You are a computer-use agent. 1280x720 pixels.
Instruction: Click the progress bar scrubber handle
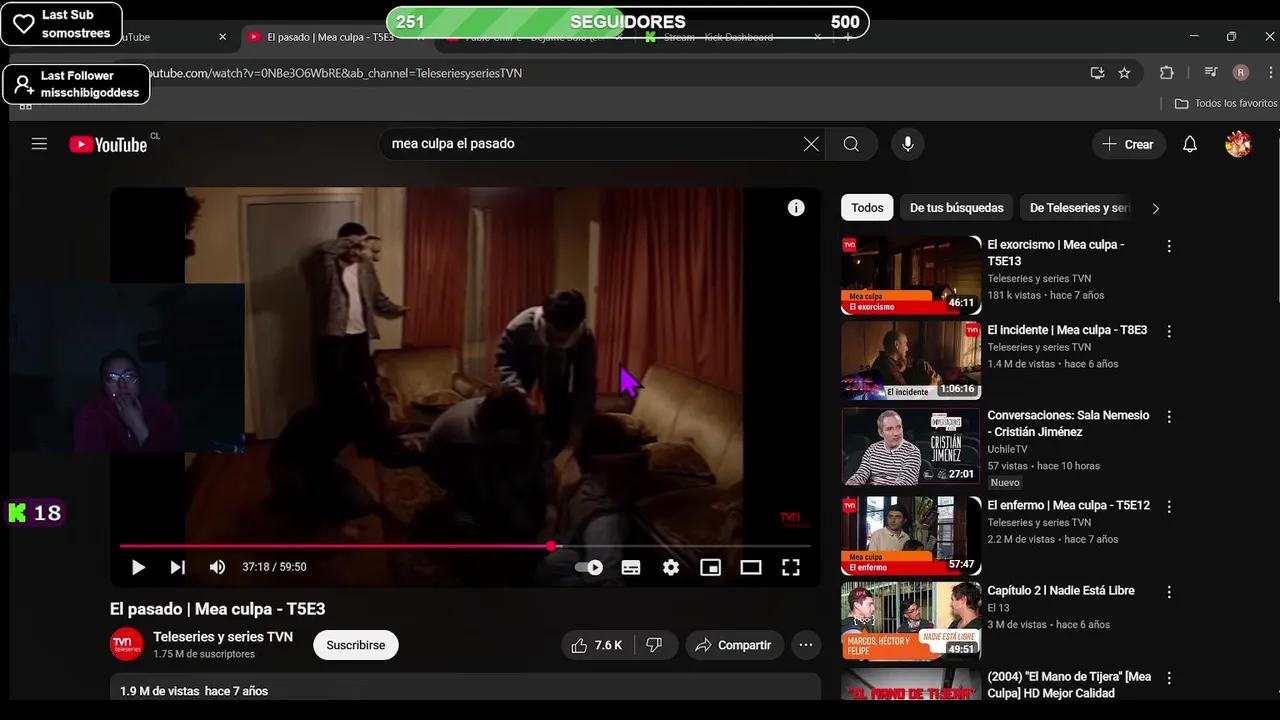[551, 546]
